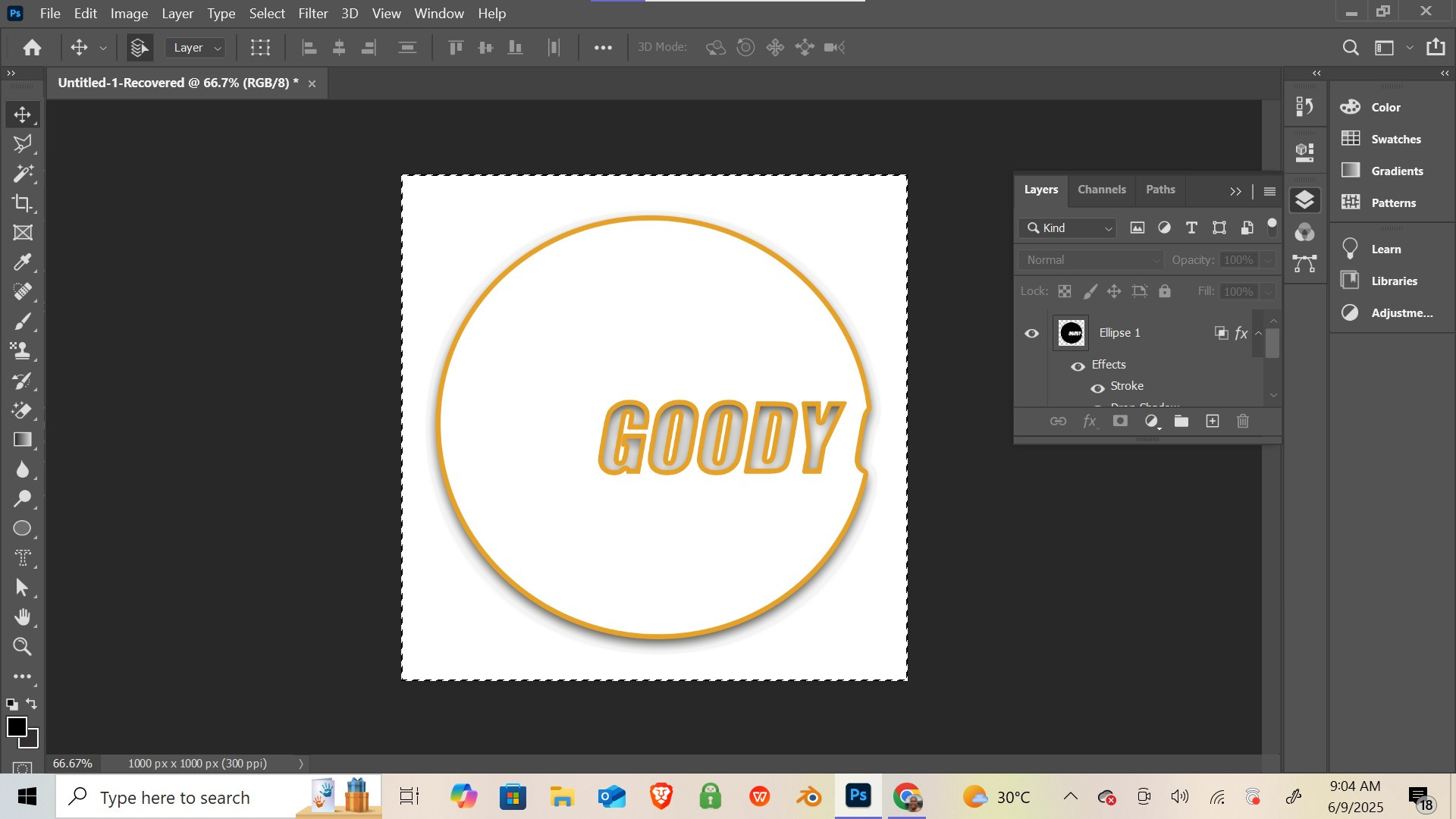Choose the Hand tool
Image resolution: width=1456 pixels, height=819 pixels.
click(x=22, y=617)
